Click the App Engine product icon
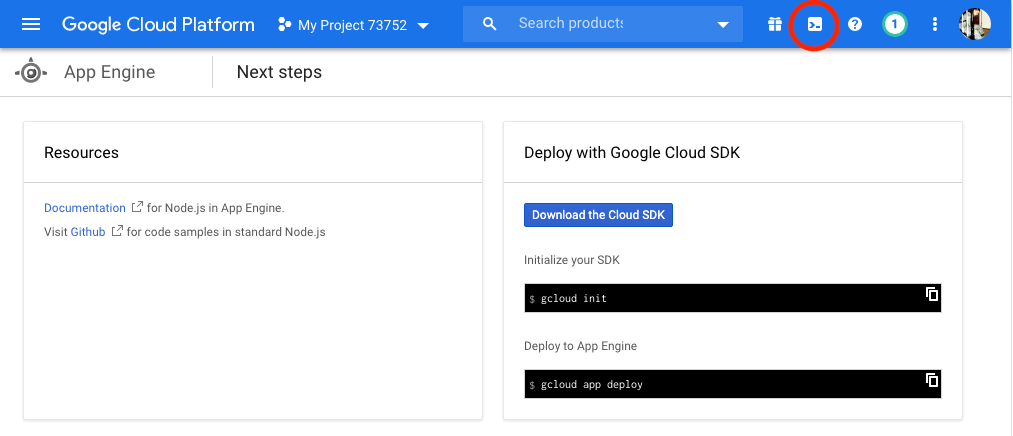The width and height of the screenshot is (1013, 436). (30, 72)
